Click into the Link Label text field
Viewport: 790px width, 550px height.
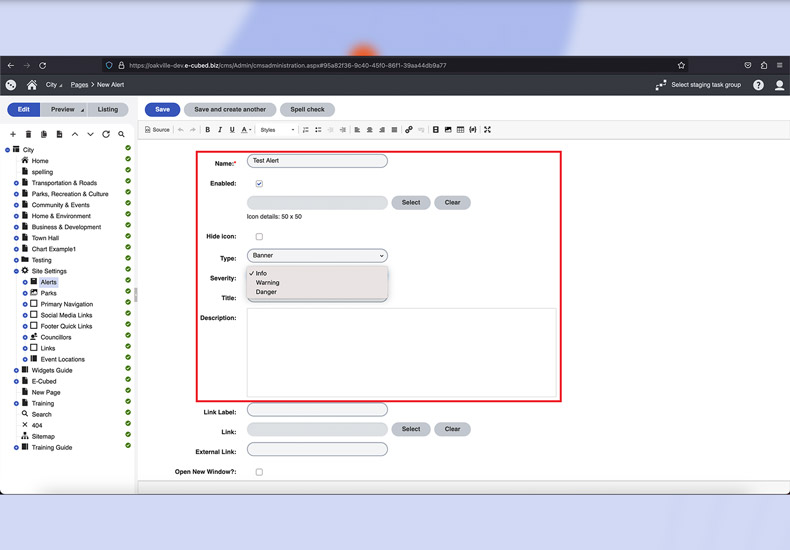point(316,410)
